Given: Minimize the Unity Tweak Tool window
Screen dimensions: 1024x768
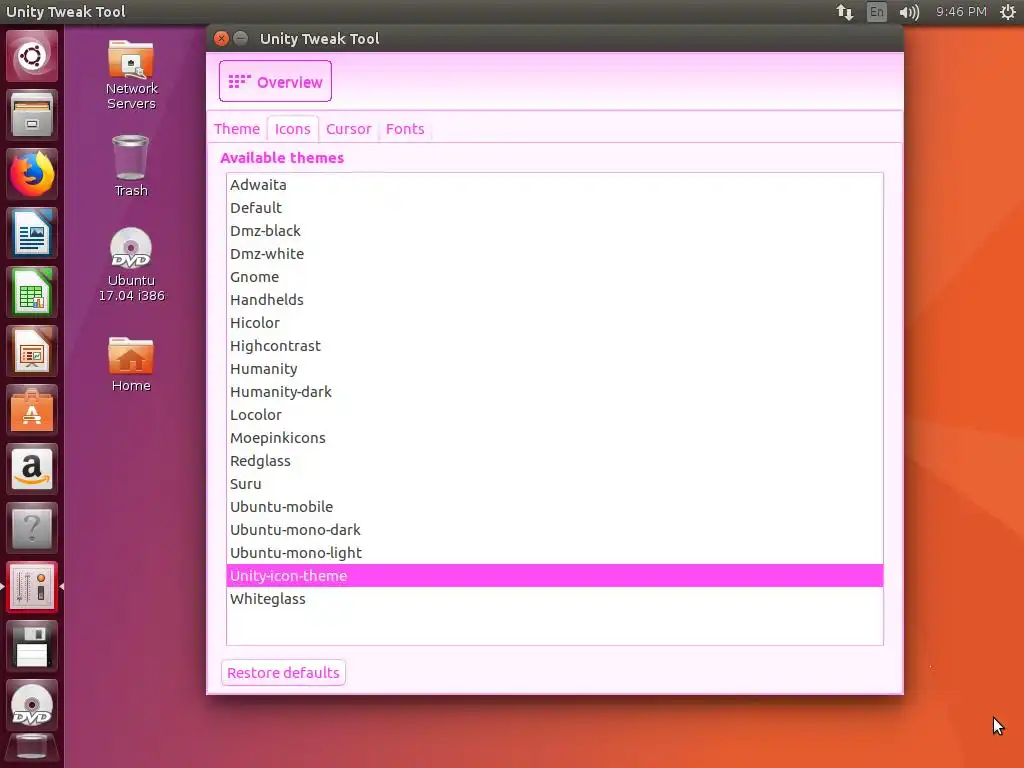Looking at the screenshot, I should (241, 39).
